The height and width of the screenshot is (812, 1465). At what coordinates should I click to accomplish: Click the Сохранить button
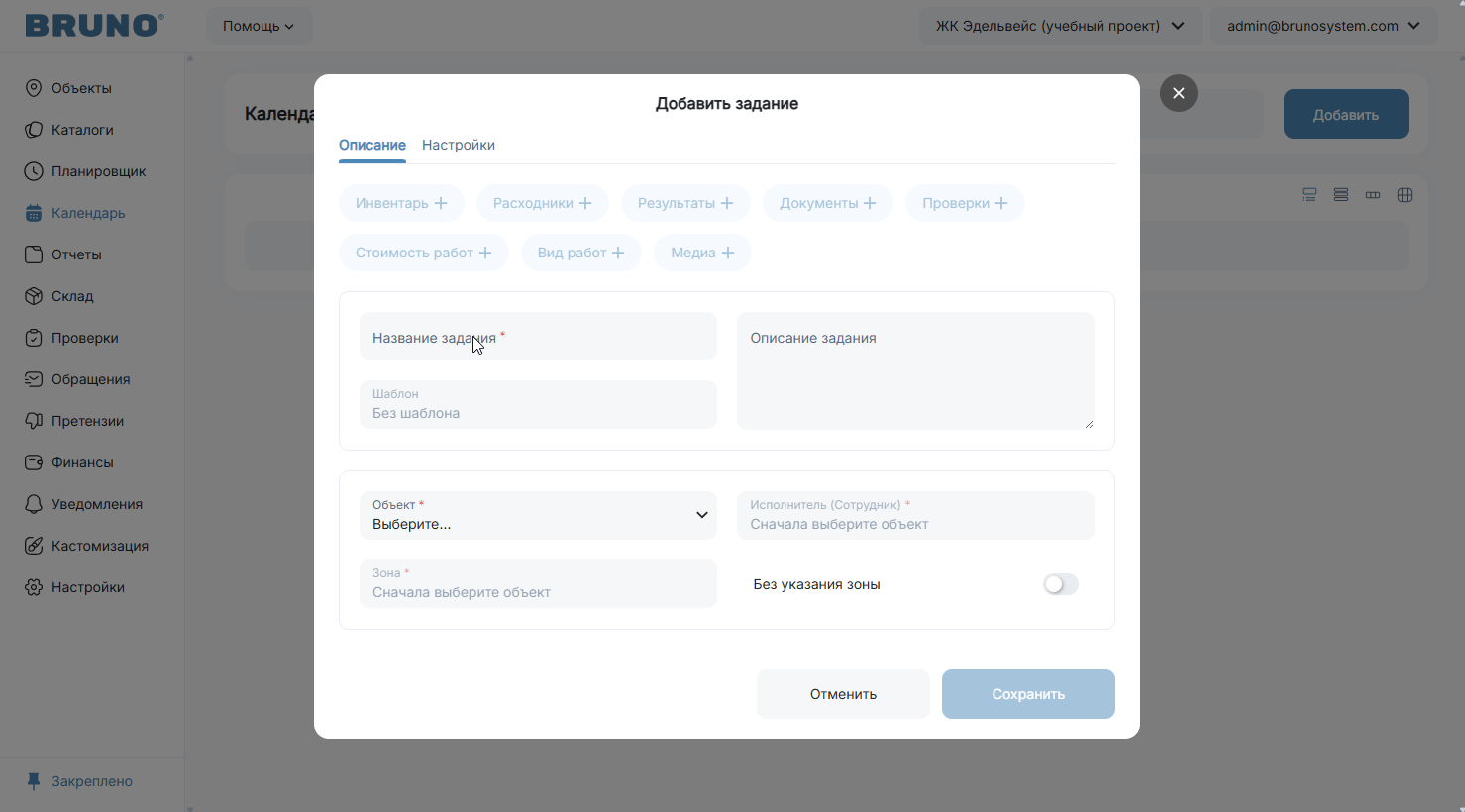[x=1028, y=694]
